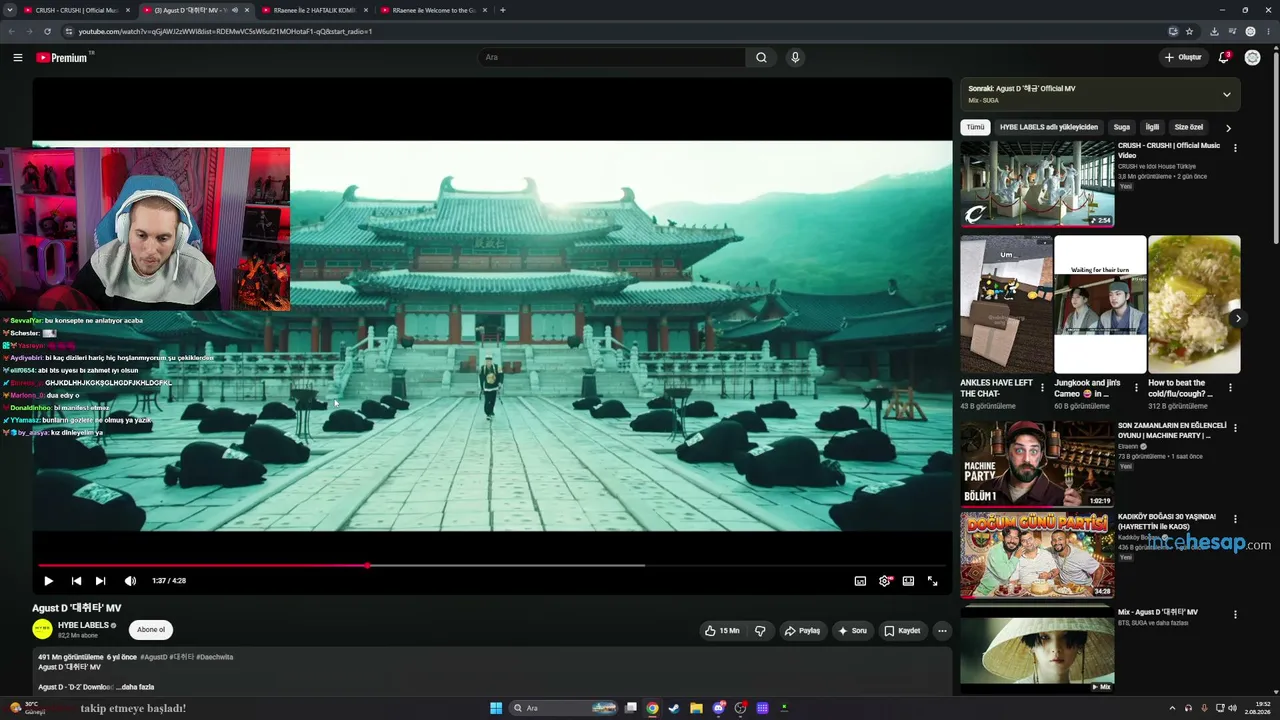The height and width of the screenshot is (720, 1280).
Task: Open options for Kadıköy Boğası video
Action: coord(1235,520)
